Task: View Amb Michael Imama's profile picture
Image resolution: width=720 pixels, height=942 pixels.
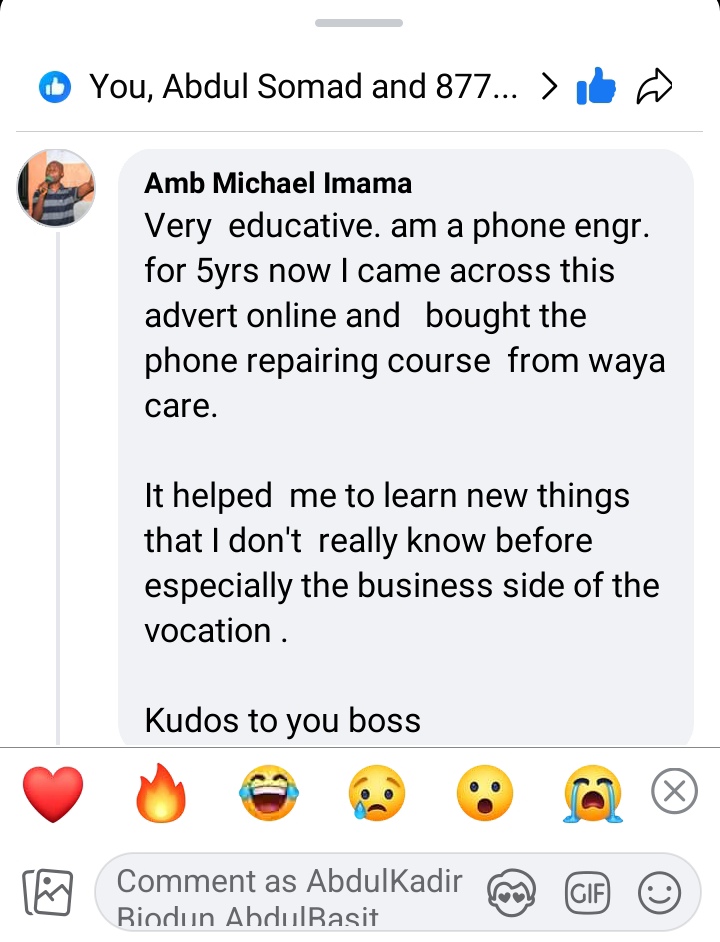Action: (x=56, y=188)
